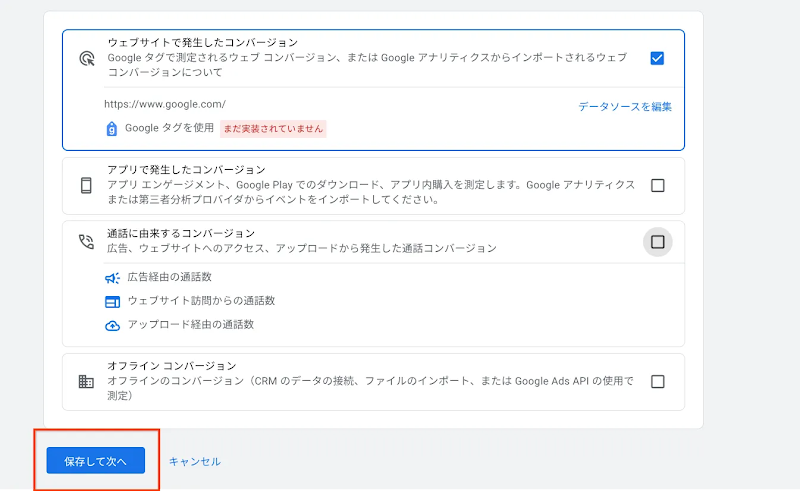Click the app conversion smartphone icon

click(x=86, y=185)
